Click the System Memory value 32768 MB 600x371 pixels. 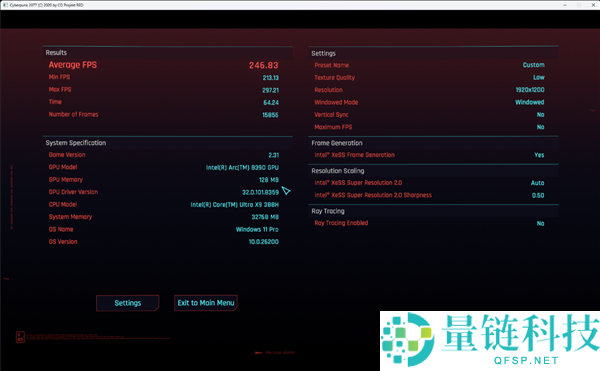(x=265, y=217)
